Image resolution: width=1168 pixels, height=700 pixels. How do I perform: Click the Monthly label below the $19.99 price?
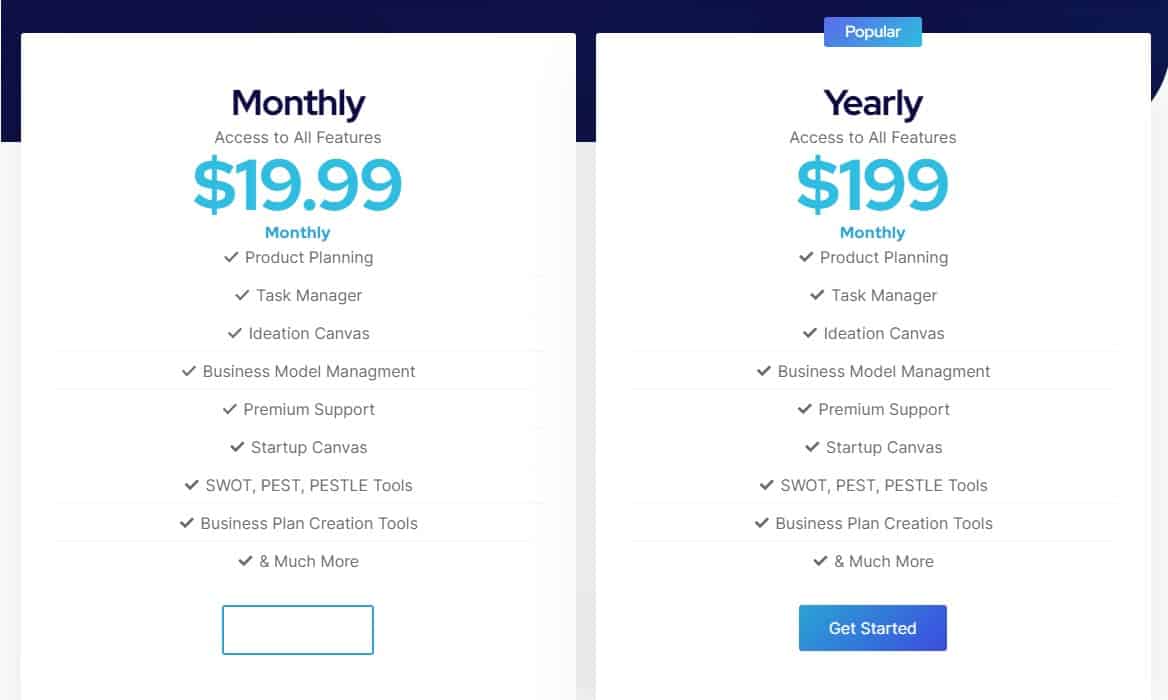point(297,232)
